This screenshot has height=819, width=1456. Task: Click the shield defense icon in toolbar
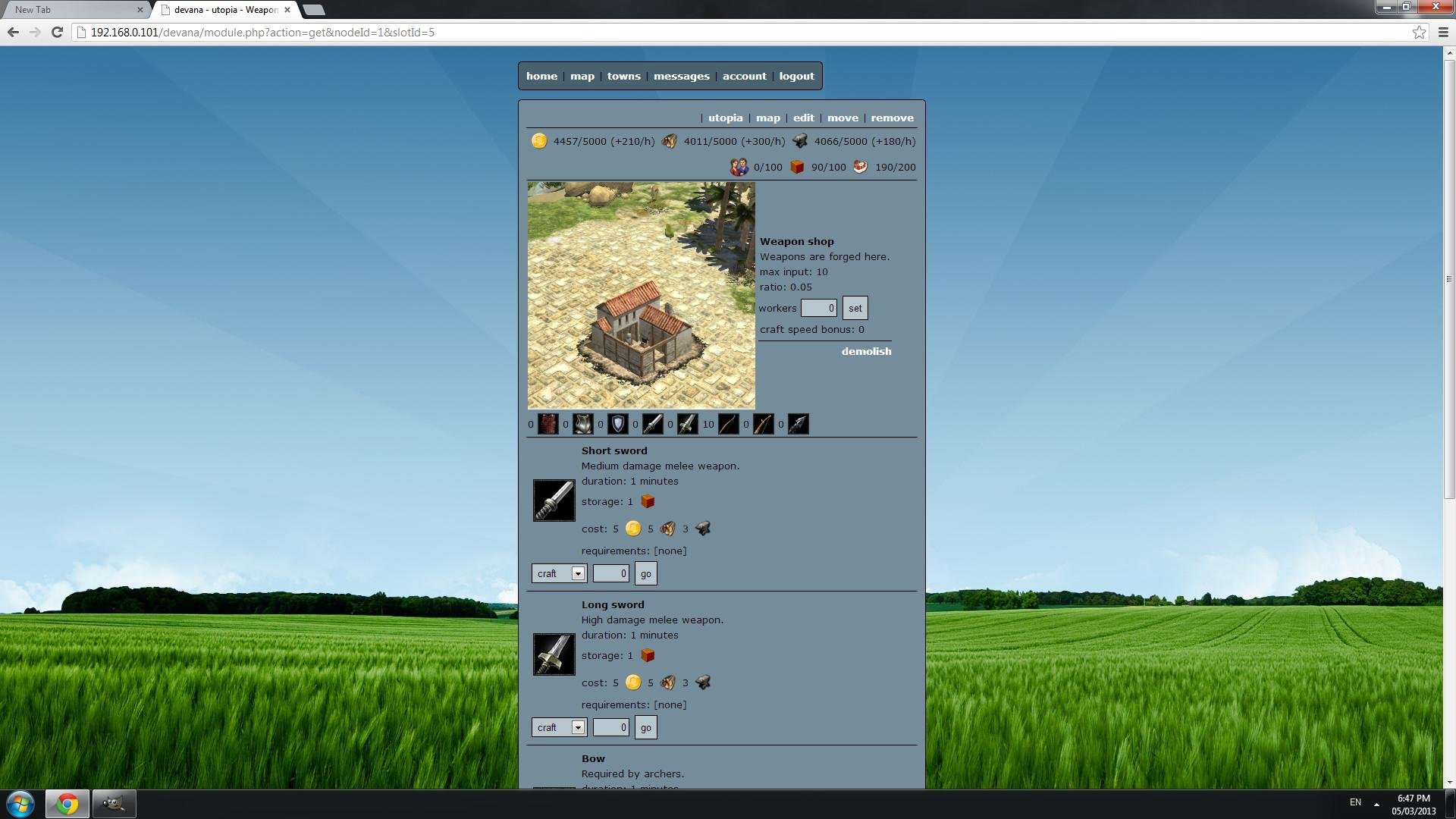(x=619, y=424)
